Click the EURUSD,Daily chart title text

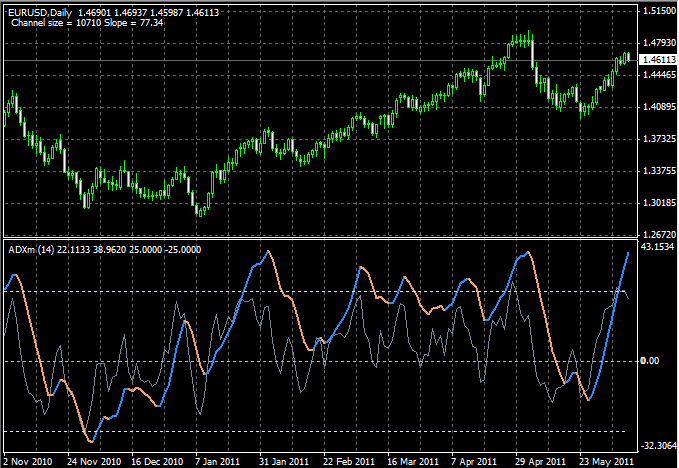[40, 13]
